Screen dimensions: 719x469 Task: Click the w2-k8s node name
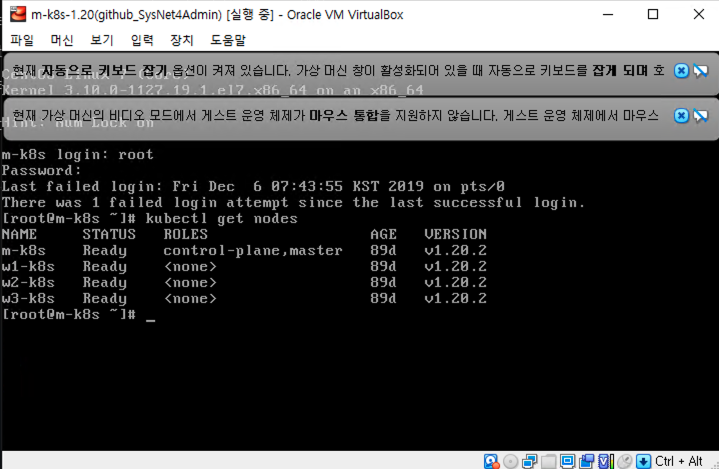(x=28, y=283)
